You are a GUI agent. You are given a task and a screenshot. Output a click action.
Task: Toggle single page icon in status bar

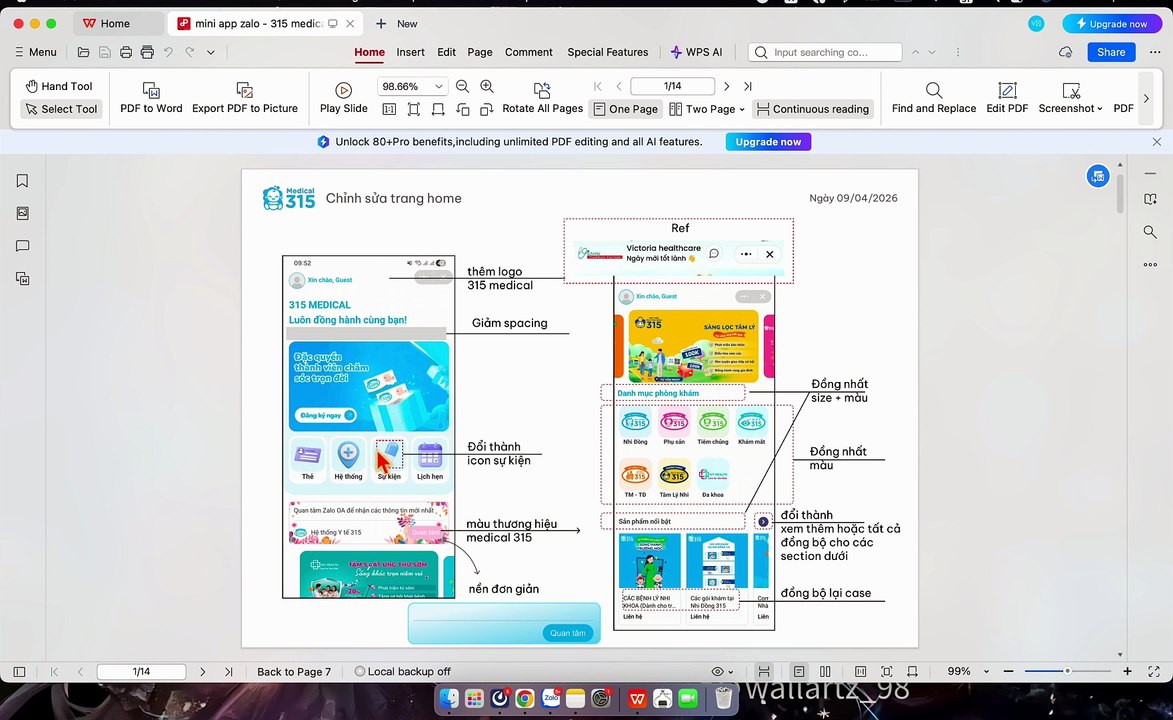click(x=799, y=671)
